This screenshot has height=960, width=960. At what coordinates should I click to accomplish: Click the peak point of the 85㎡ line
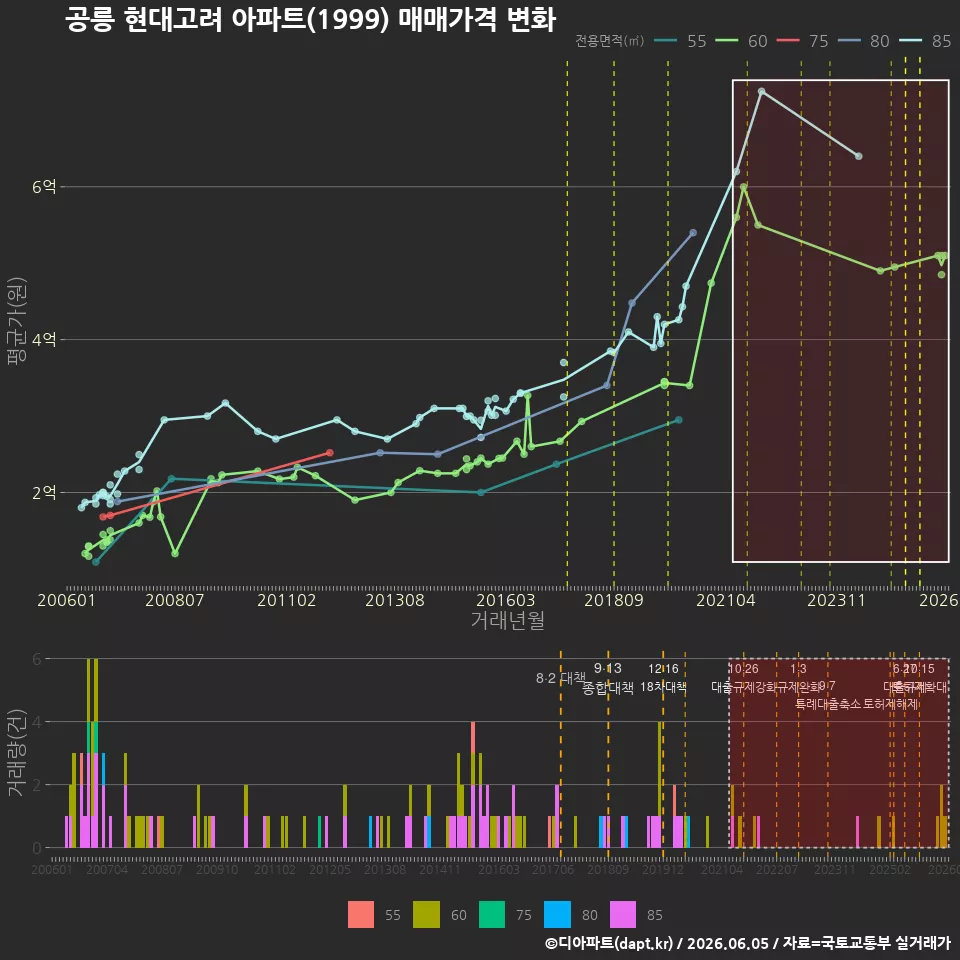pyautogui.click(x=762, y=92)
